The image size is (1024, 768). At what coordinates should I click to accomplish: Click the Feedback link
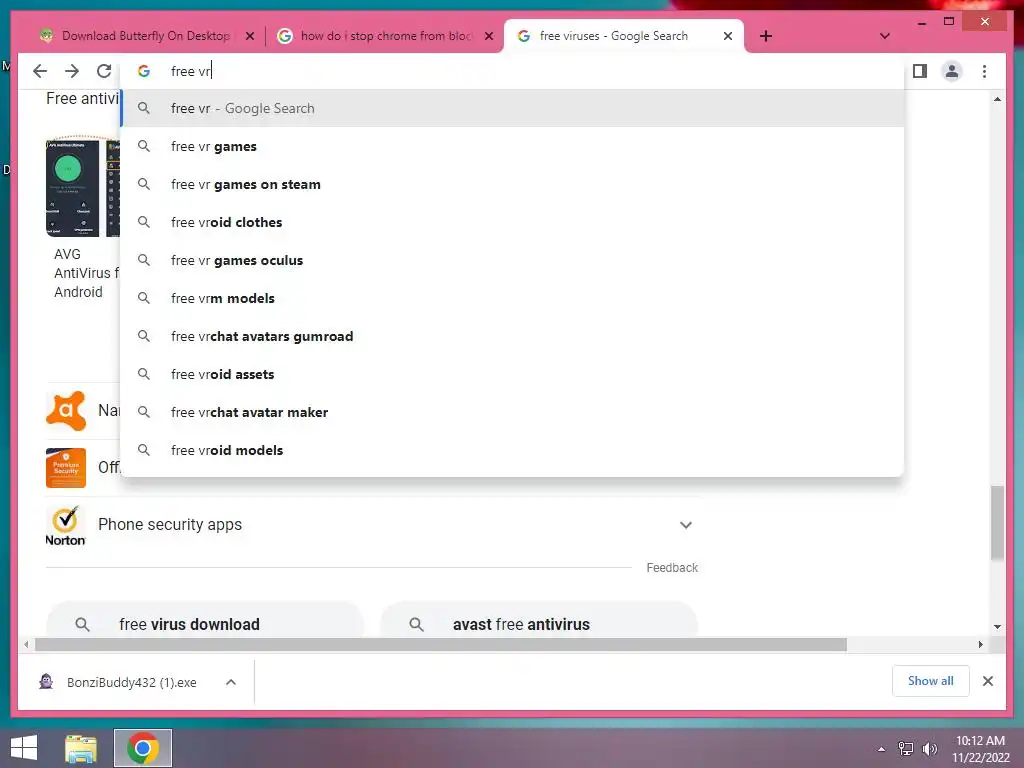click(672, 568)
